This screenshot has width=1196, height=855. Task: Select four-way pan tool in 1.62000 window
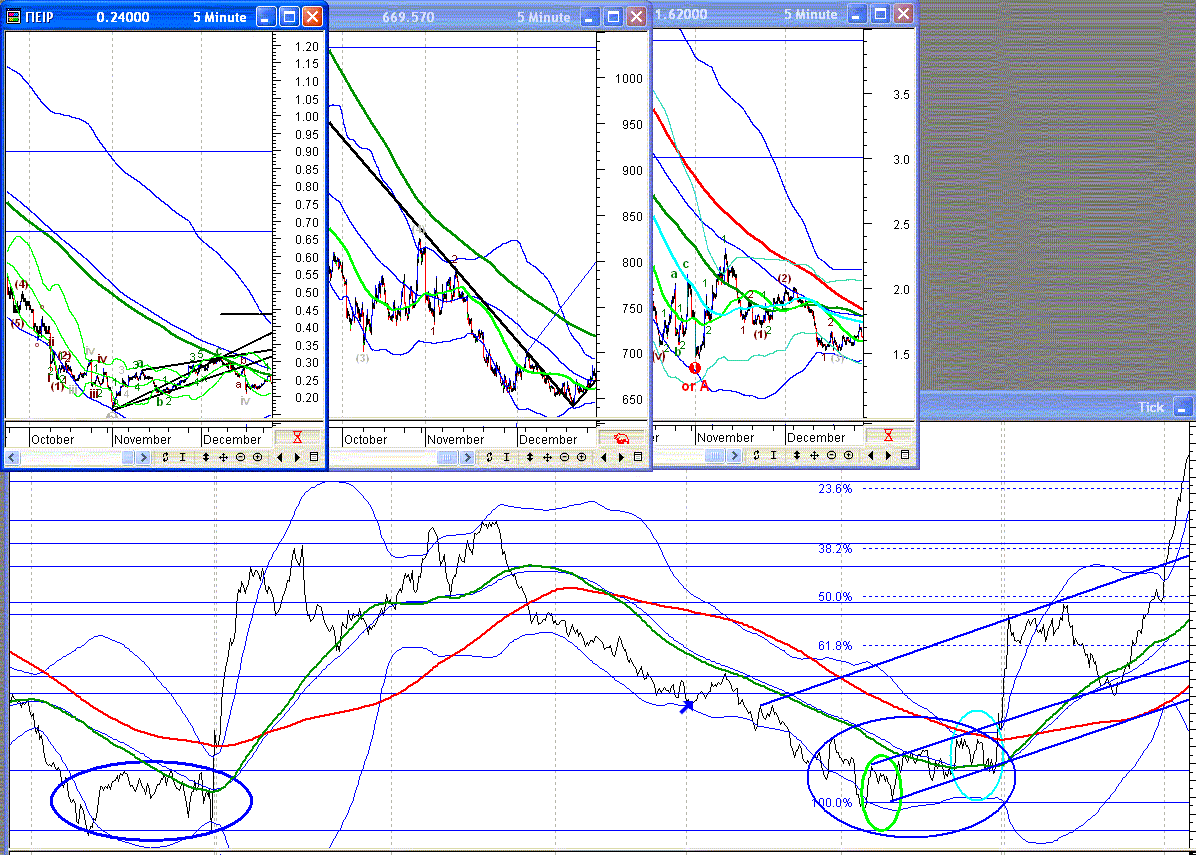pos(814,455)
